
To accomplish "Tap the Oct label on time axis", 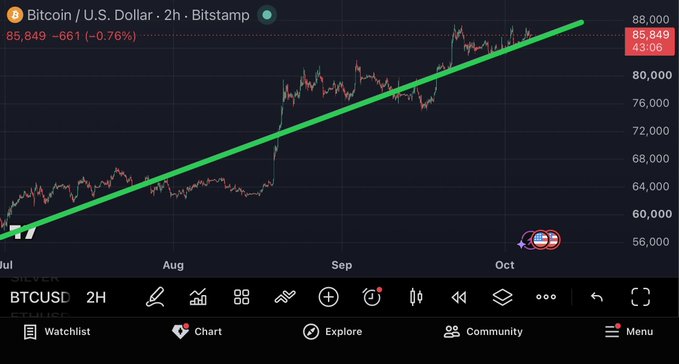I will 505,265.
